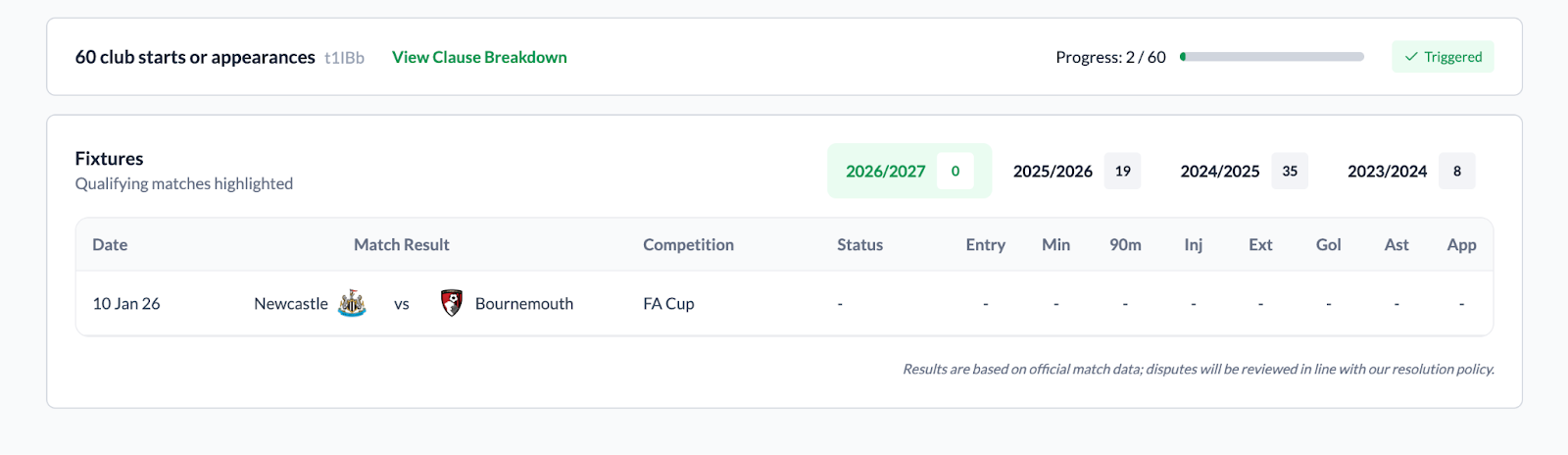Click the App column header
Viewport: 1568px width, 455px height.
coord(1461,245)
